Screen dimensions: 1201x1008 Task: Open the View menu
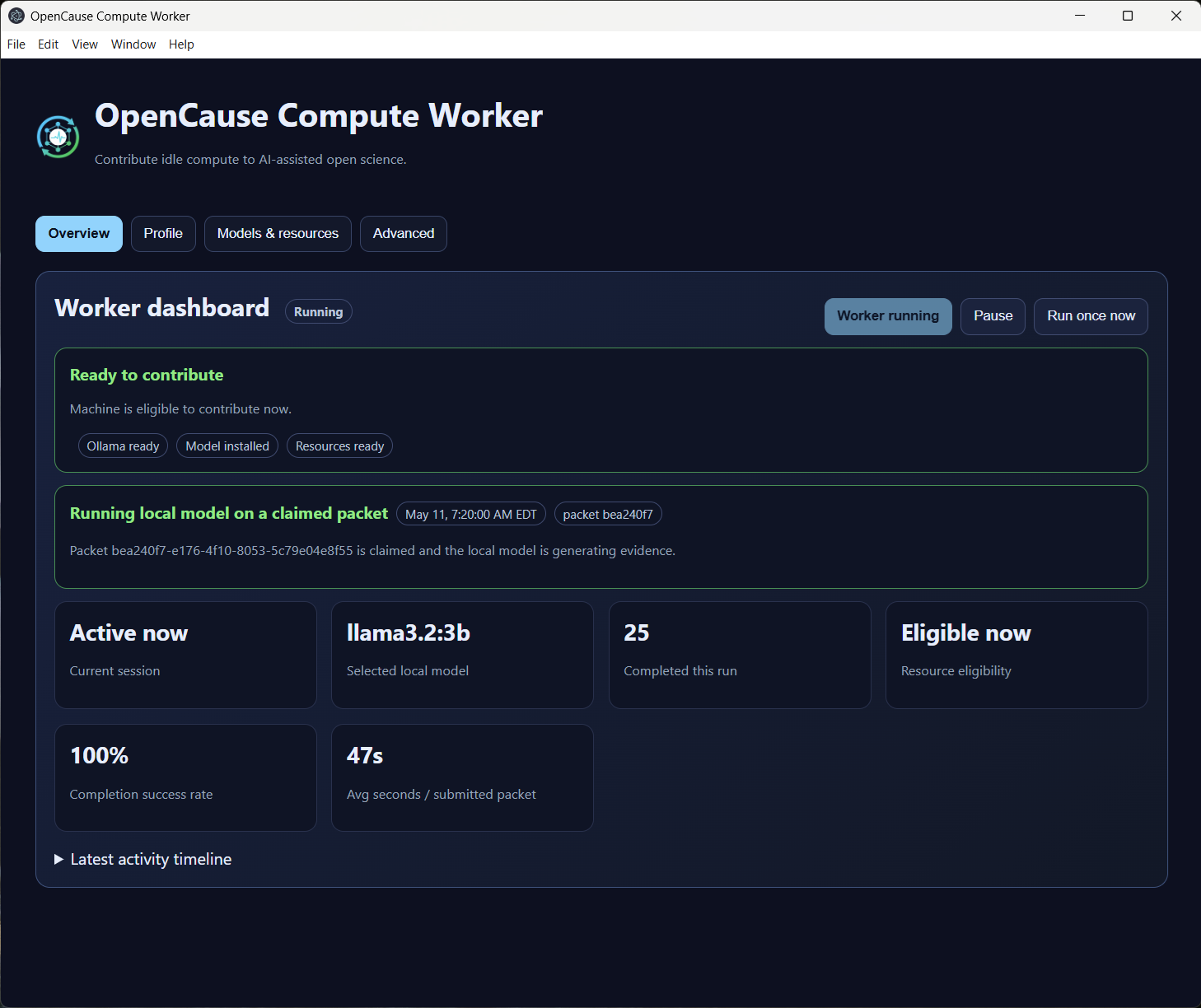pyautogui.click(x=85, y=44)
